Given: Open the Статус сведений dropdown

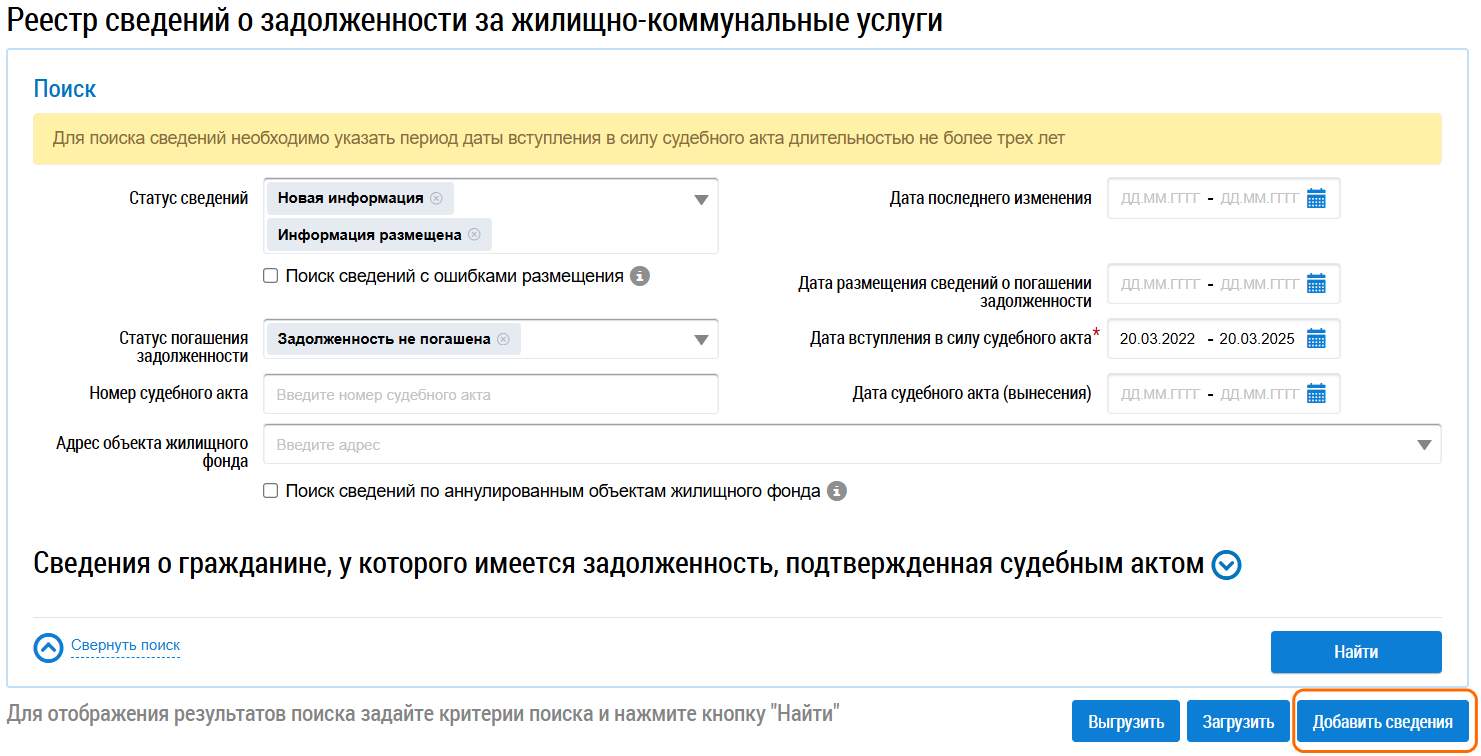Looking at the screenshot, I should 701,198.
